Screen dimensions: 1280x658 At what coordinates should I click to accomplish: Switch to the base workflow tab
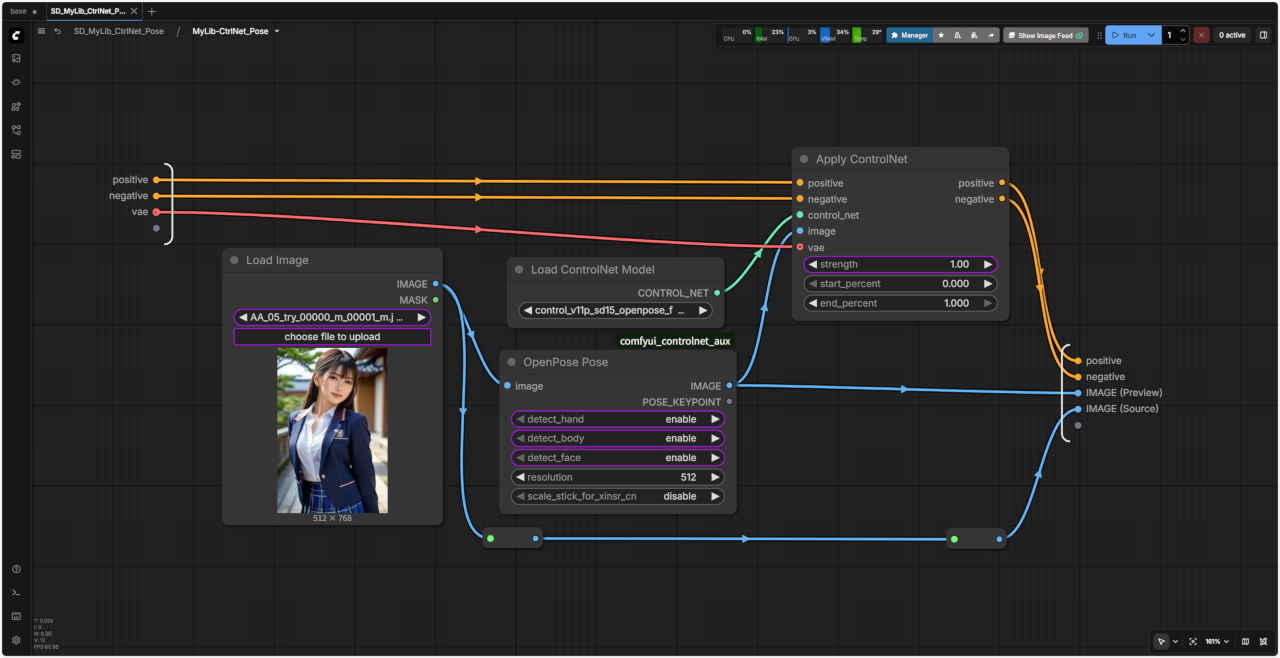point(18,11)
